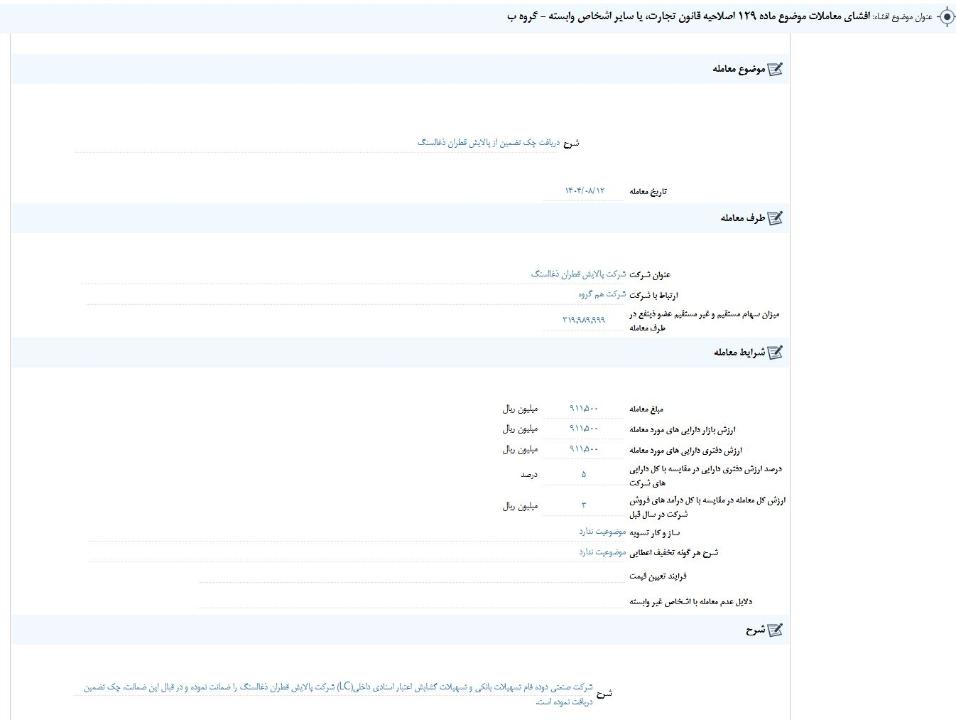Click the book value percentage field showing 5
The width and height of the screenshot is (956, 720).
click(x=583, y=474)
